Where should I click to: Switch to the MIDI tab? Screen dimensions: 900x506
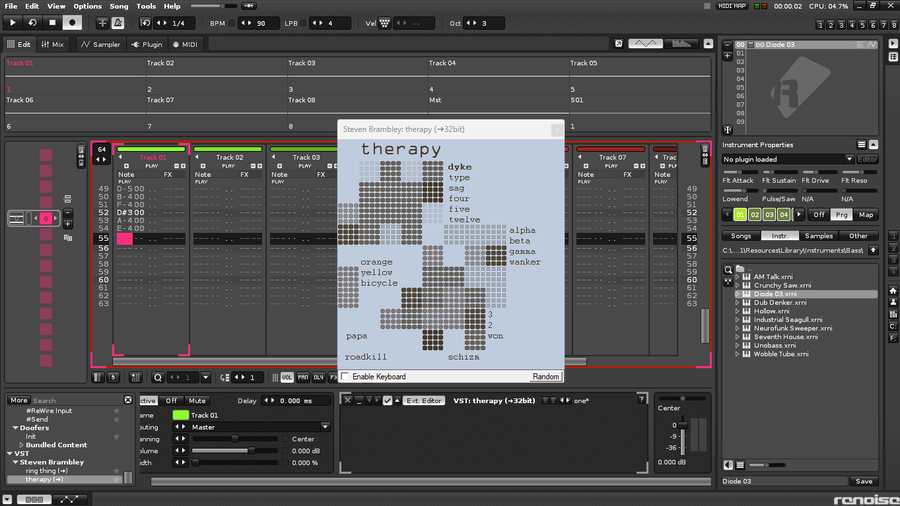tap(185, 44)
